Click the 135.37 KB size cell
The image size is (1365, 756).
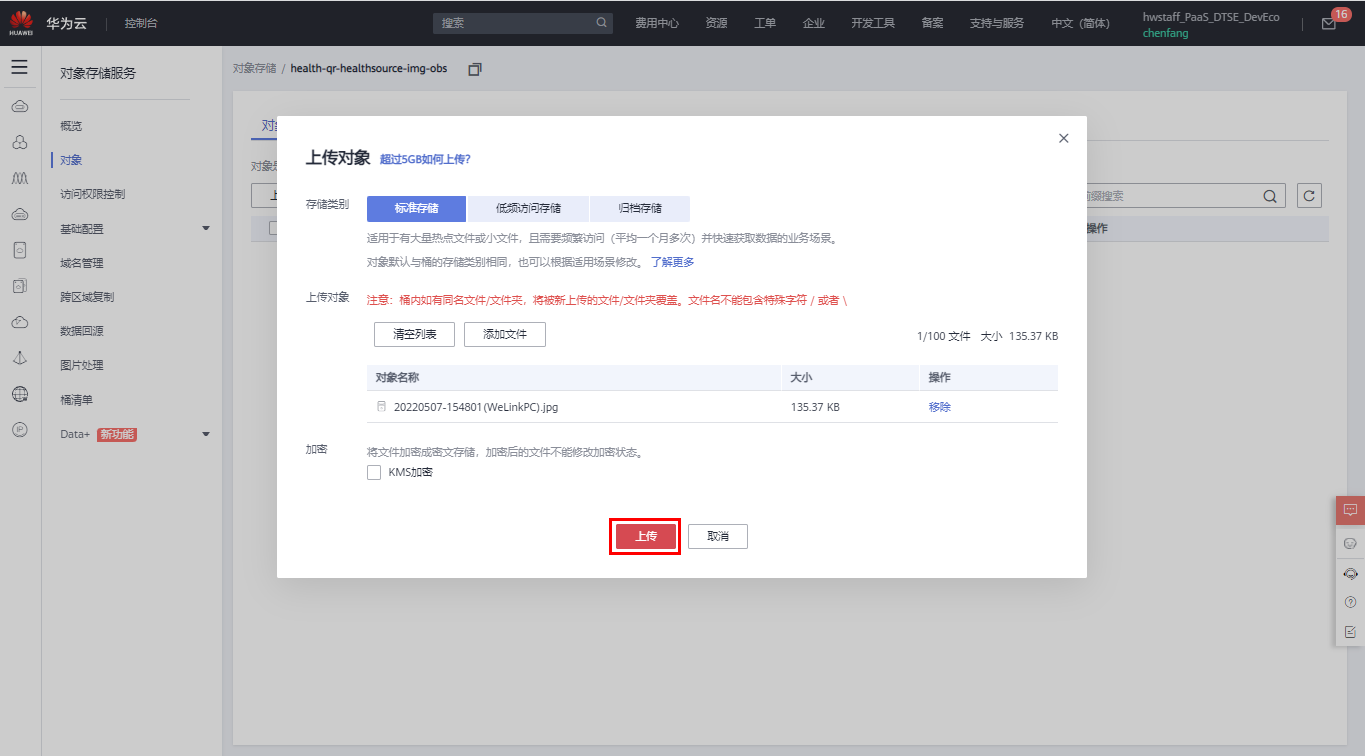click(815, 407)
